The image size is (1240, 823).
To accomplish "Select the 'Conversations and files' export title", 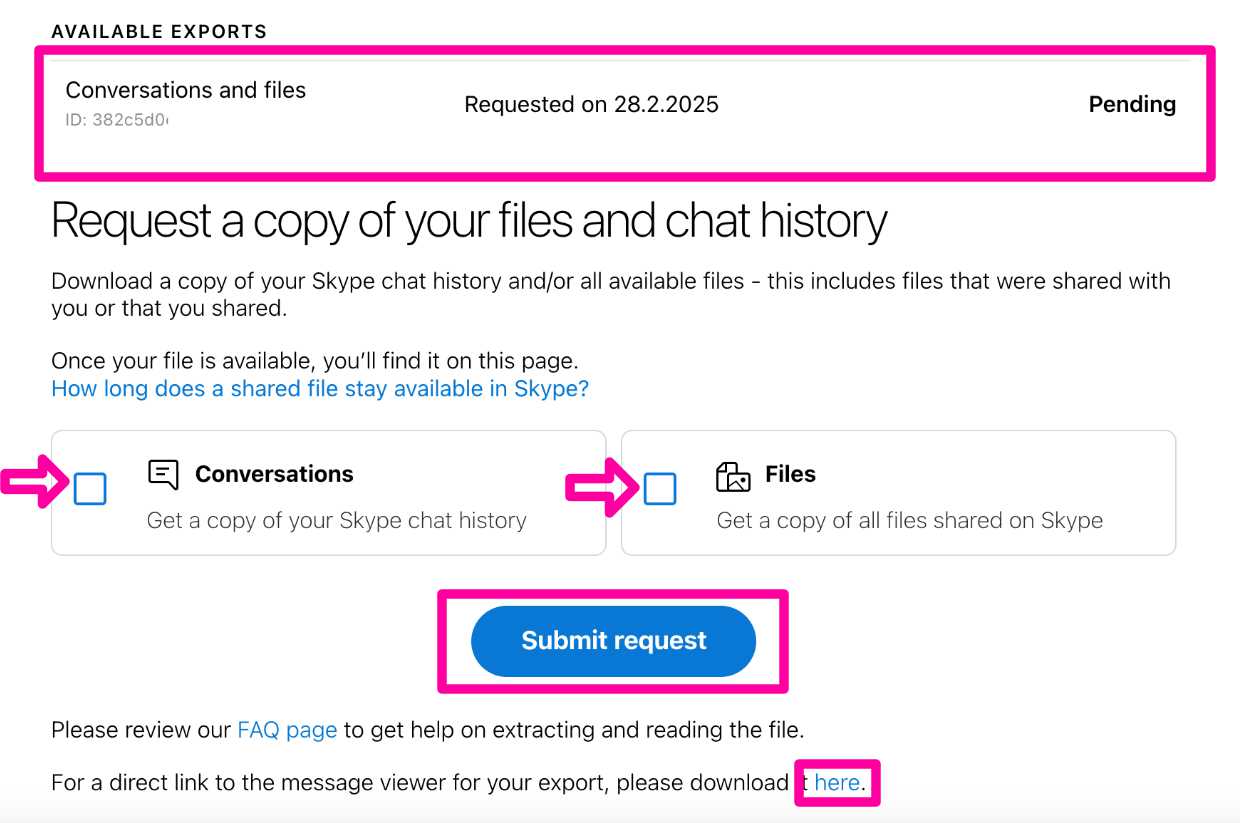I will click(x=186, y=90).
